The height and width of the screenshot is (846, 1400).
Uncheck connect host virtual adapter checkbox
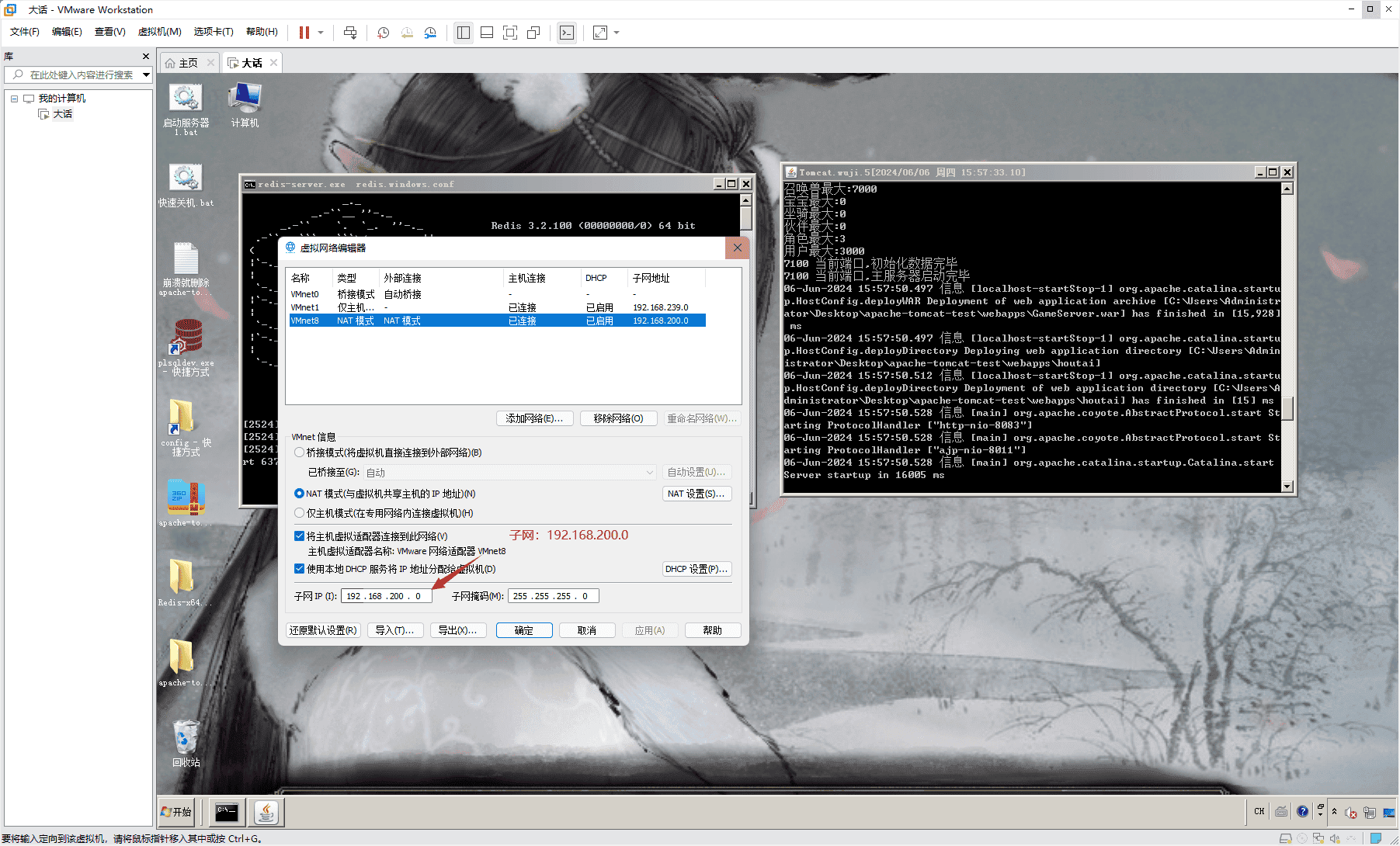300,536
